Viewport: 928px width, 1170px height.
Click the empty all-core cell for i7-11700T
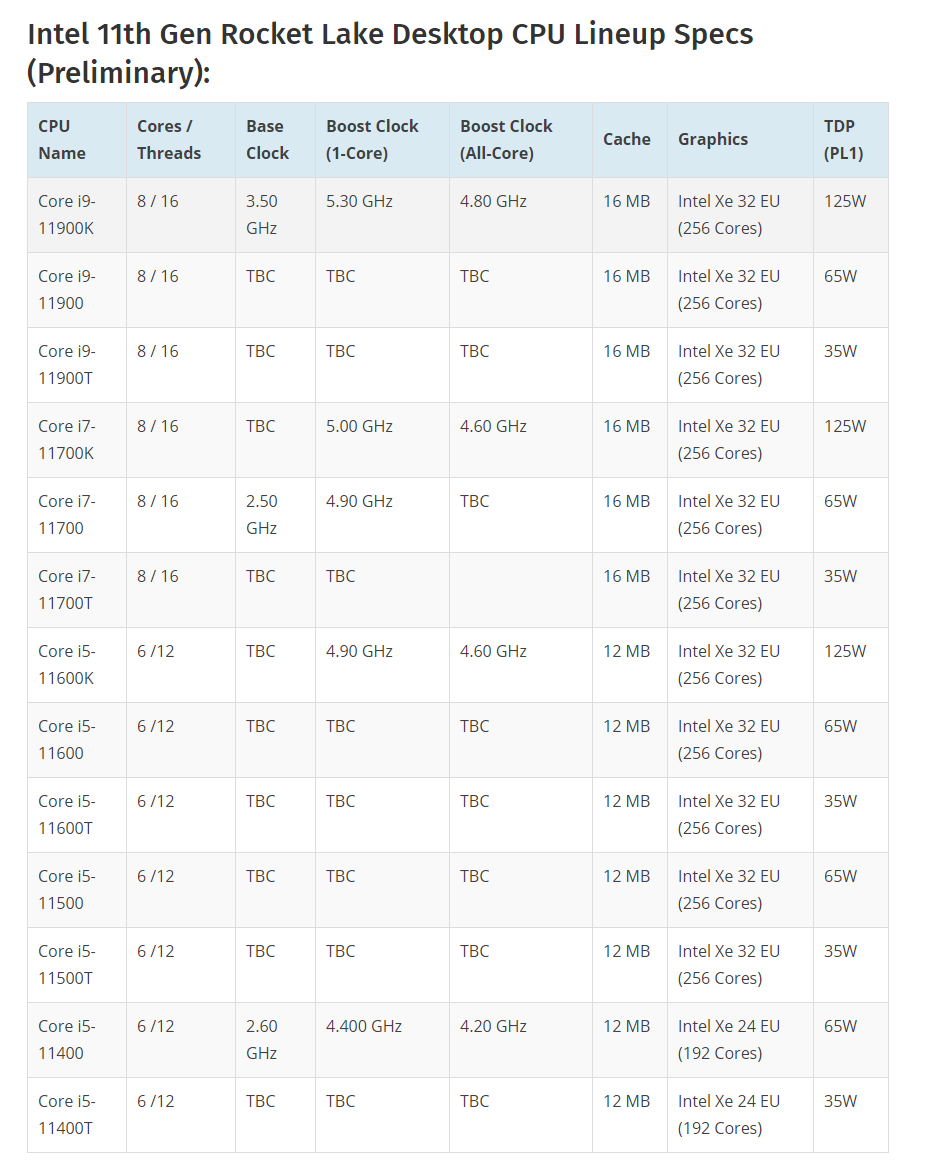pos(521,589)
